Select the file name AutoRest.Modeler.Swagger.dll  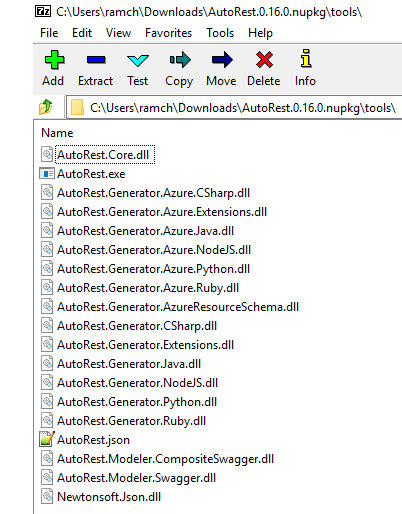(136, 478)
